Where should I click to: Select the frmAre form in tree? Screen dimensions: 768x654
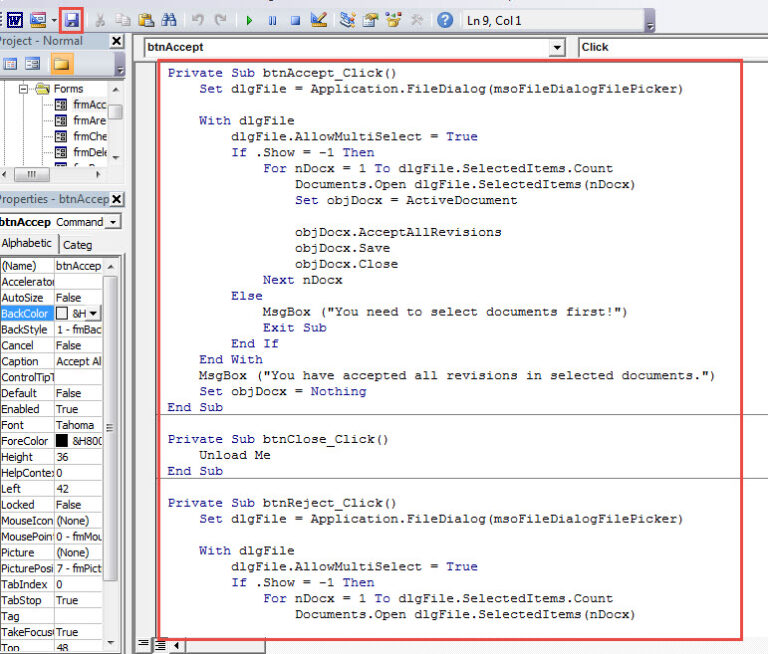pos(90,121)
